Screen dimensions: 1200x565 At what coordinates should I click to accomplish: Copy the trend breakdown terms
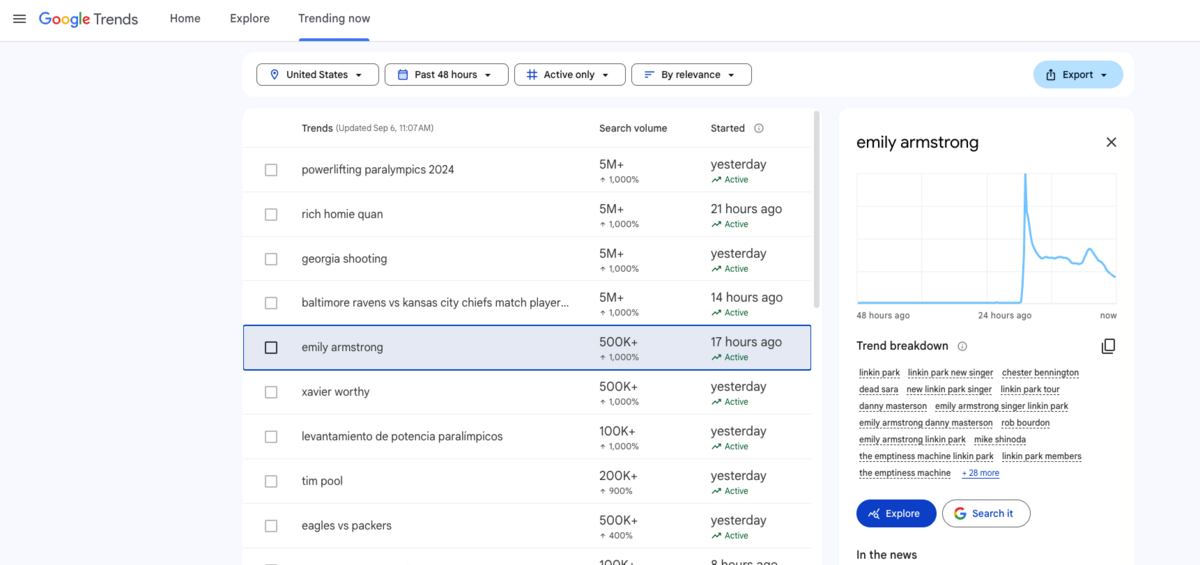[x=1108, y=346]
